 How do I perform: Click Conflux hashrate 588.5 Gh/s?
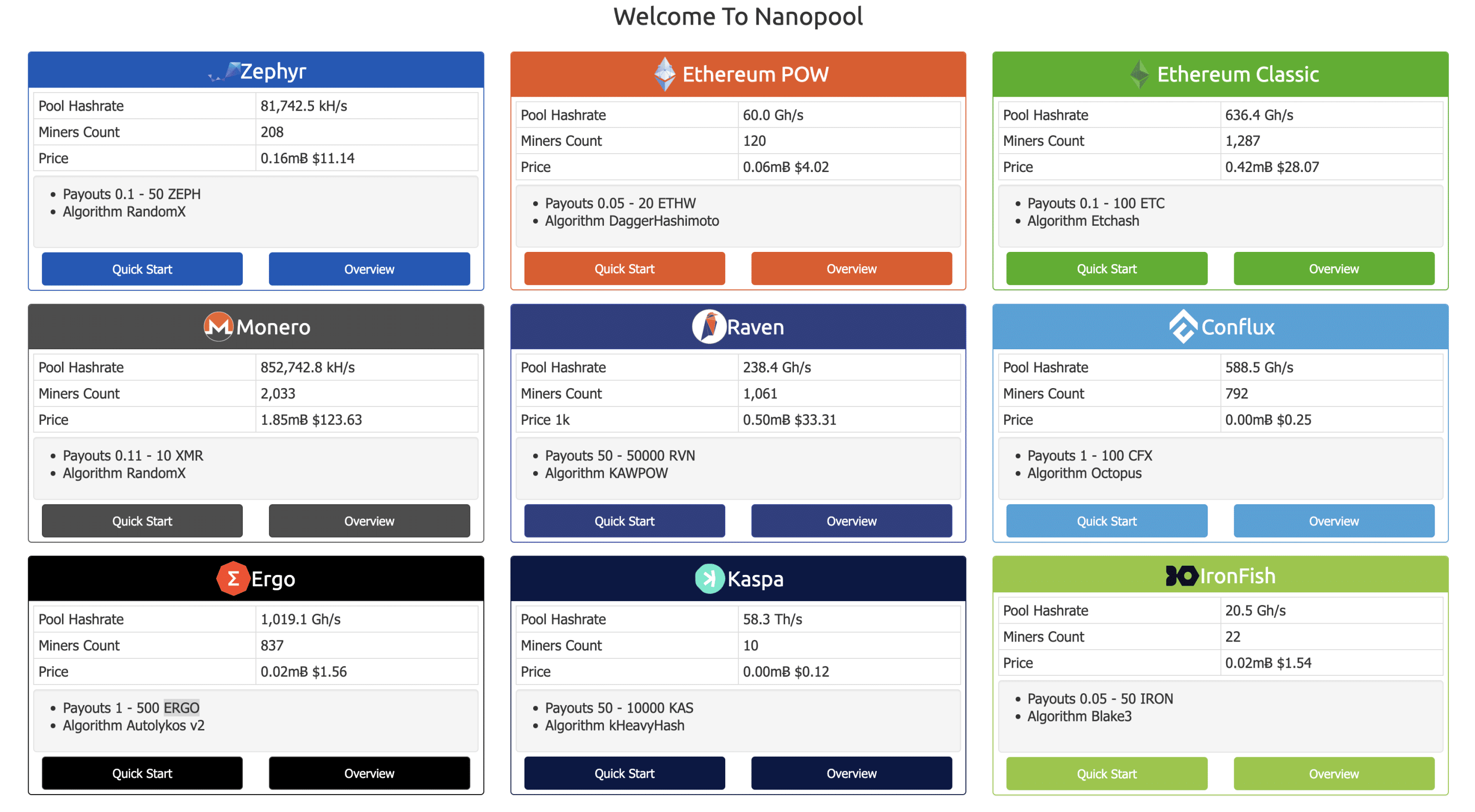point(1259,368)
